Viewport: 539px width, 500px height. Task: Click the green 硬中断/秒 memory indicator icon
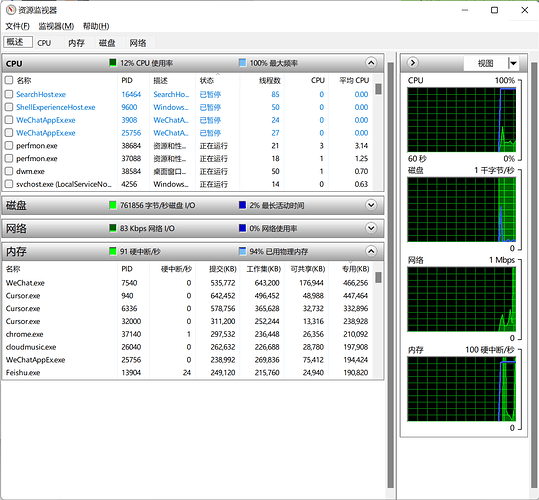click(x=112, y=252)
